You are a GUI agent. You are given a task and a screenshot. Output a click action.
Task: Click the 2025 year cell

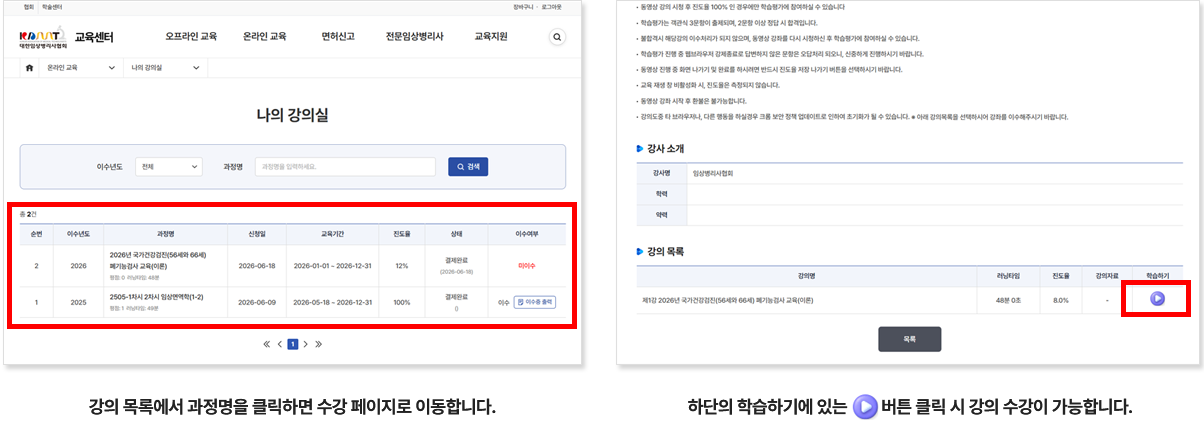pos(79,301)
